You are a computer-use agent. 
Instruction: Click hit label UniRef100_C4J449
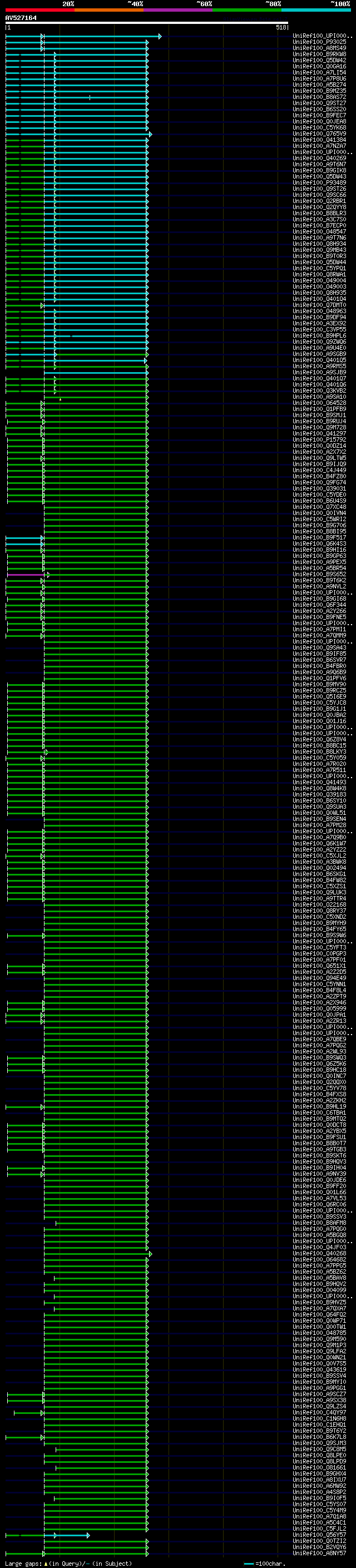click(x=319, y=470)
